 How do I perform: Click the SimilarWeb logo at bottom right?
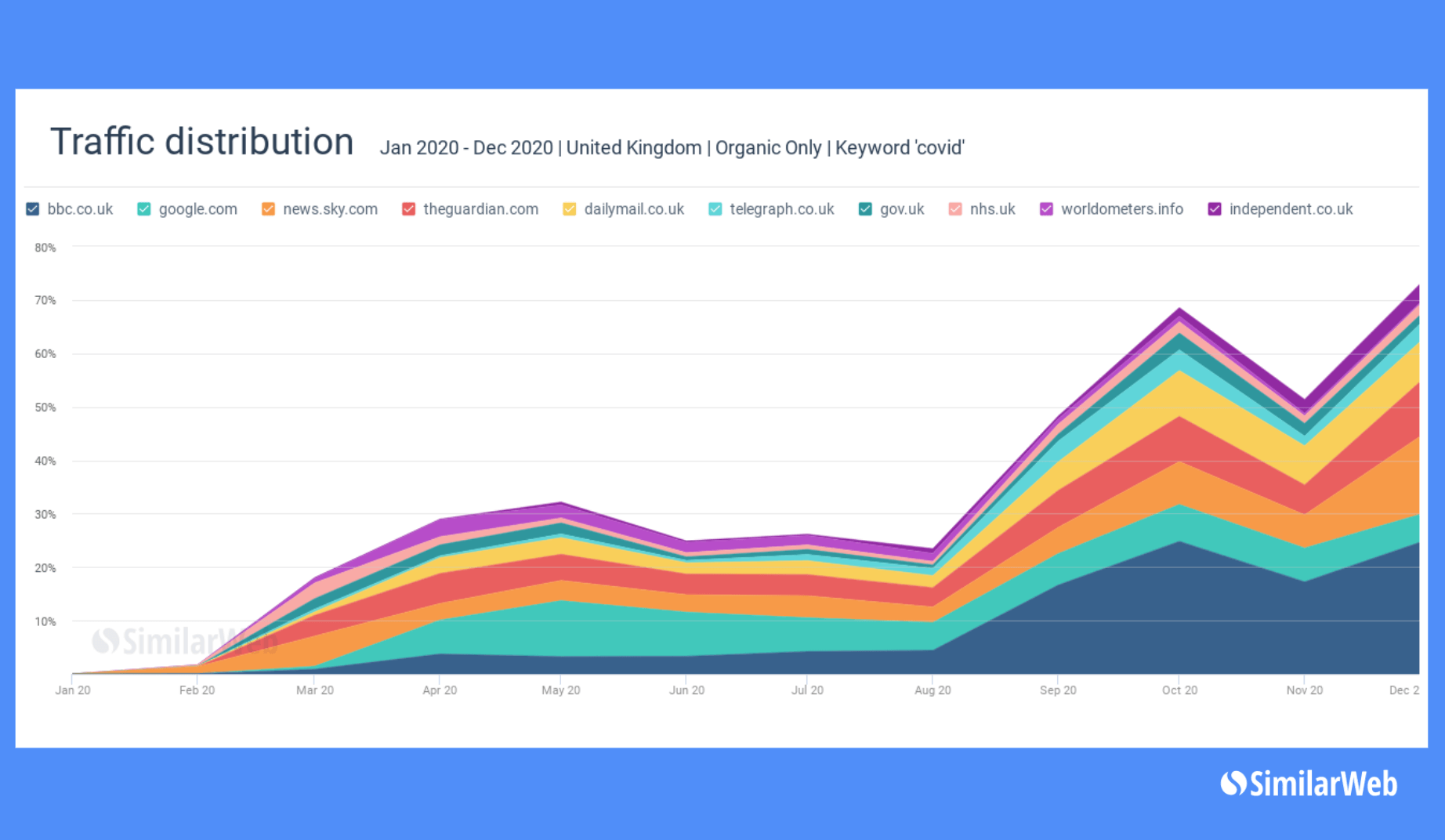coord(1309,784)
